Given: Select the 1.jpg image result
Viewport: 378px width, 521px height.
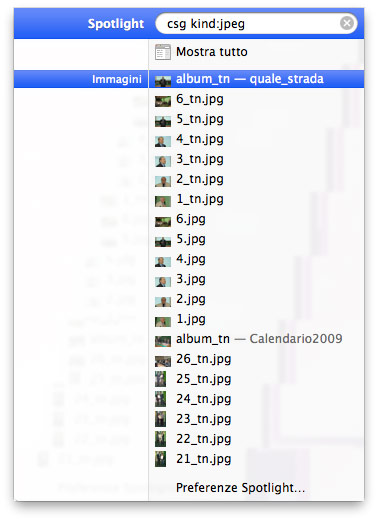Looking at the screenshot, I should [x=256, y=319].
